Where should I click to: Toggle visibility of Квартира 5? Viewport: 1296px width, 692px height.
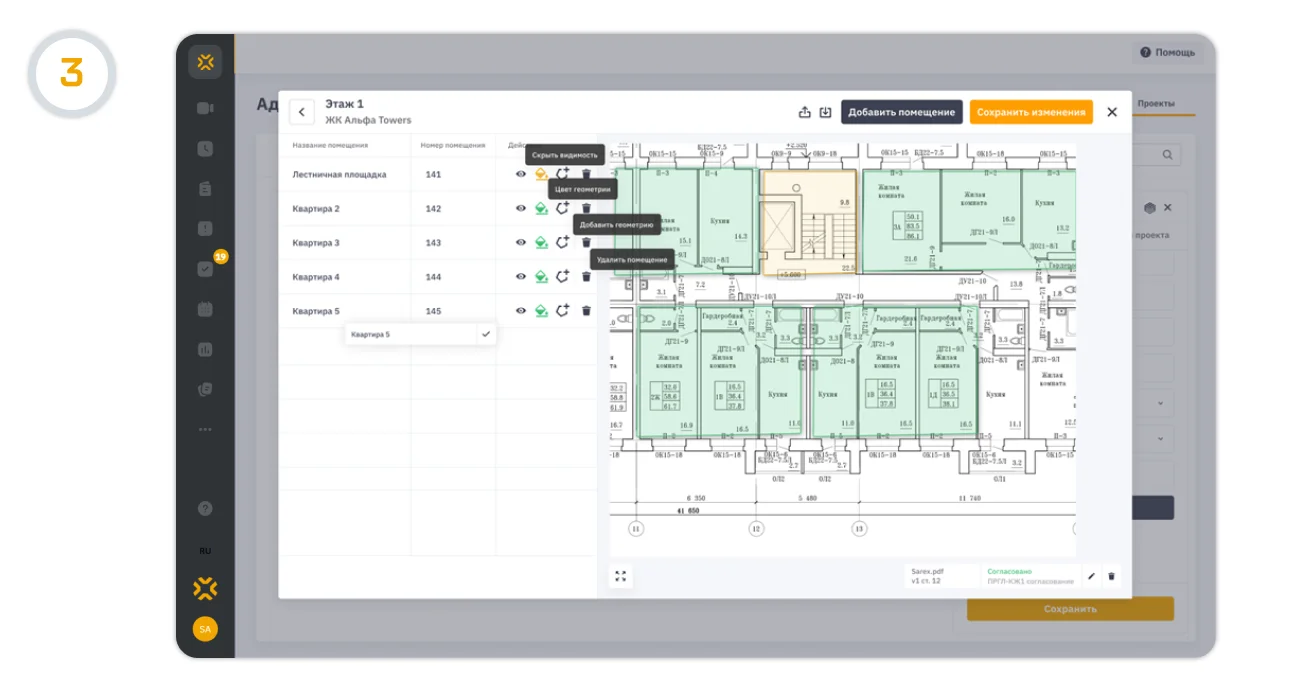pyautogui.click(x=520, y=311)
